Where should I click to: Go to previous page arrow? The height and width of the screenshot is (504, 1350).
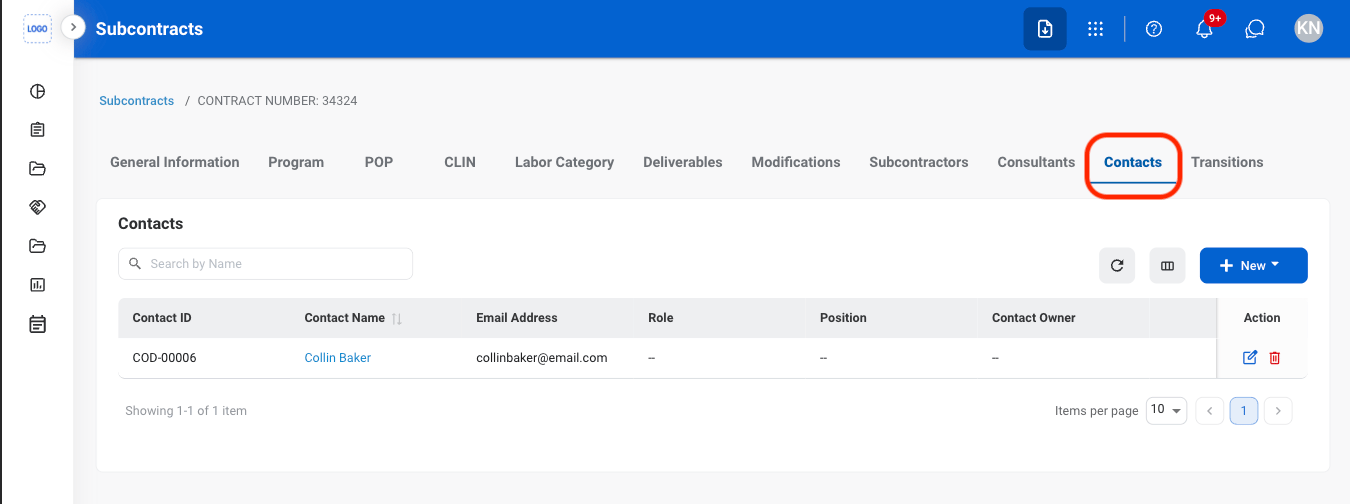tap(1210, 411)
